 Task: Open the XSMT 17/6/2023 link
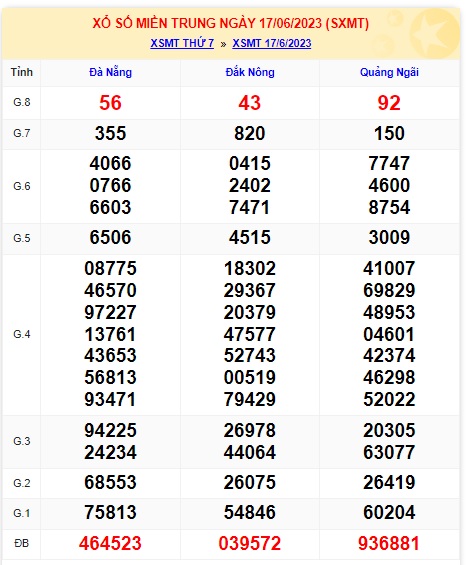272,43
